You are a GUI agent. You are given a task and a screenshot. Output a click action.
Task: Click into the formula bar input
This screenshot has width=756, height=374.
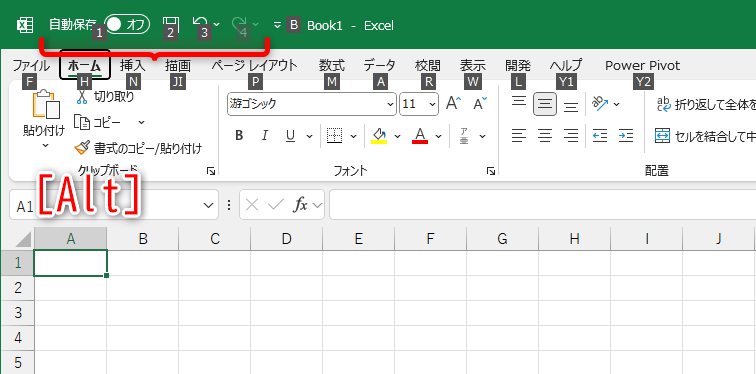click(x=543, y=205)
